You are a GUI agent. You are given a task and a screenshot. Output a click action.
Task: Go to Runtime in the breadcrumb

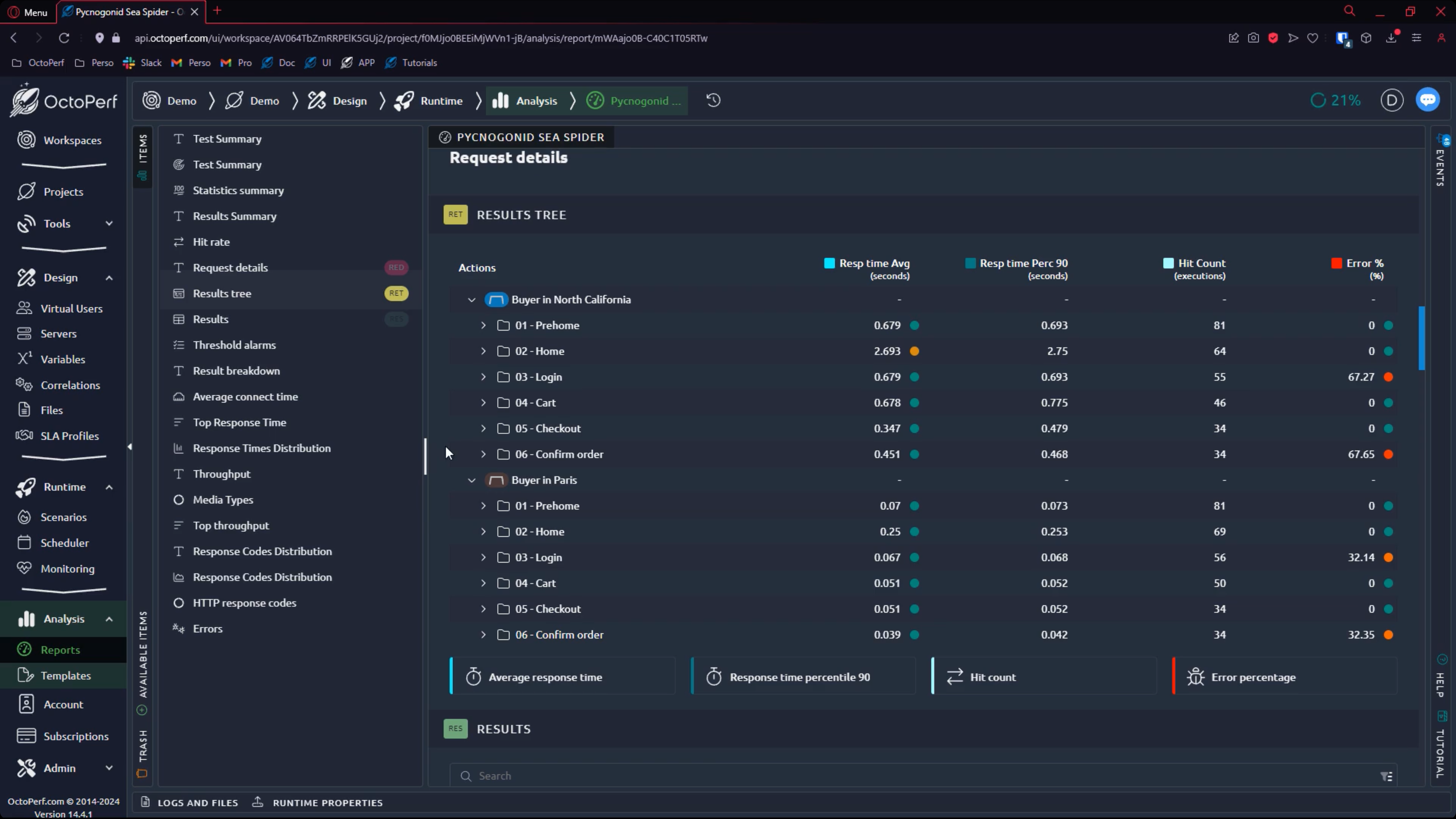[429, 101]
